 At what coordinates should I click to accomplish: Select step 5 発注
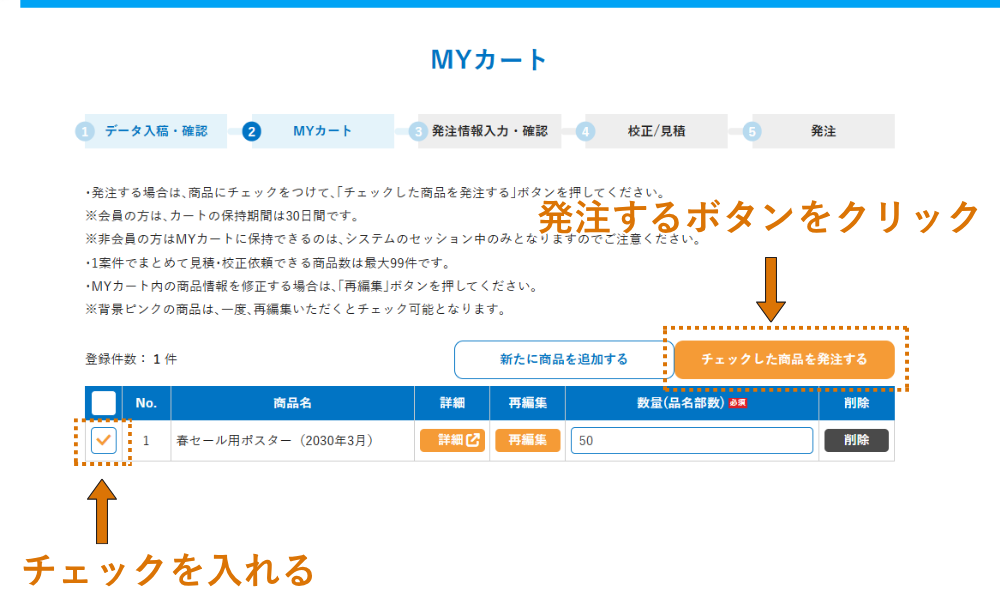[x=823, y=131]
